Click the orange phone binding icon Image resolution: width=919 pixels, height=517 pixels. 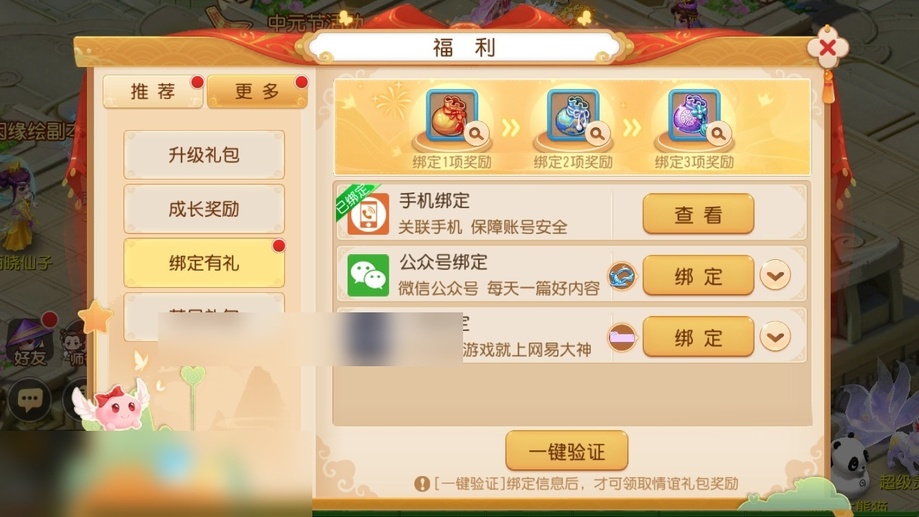[368, 214]
